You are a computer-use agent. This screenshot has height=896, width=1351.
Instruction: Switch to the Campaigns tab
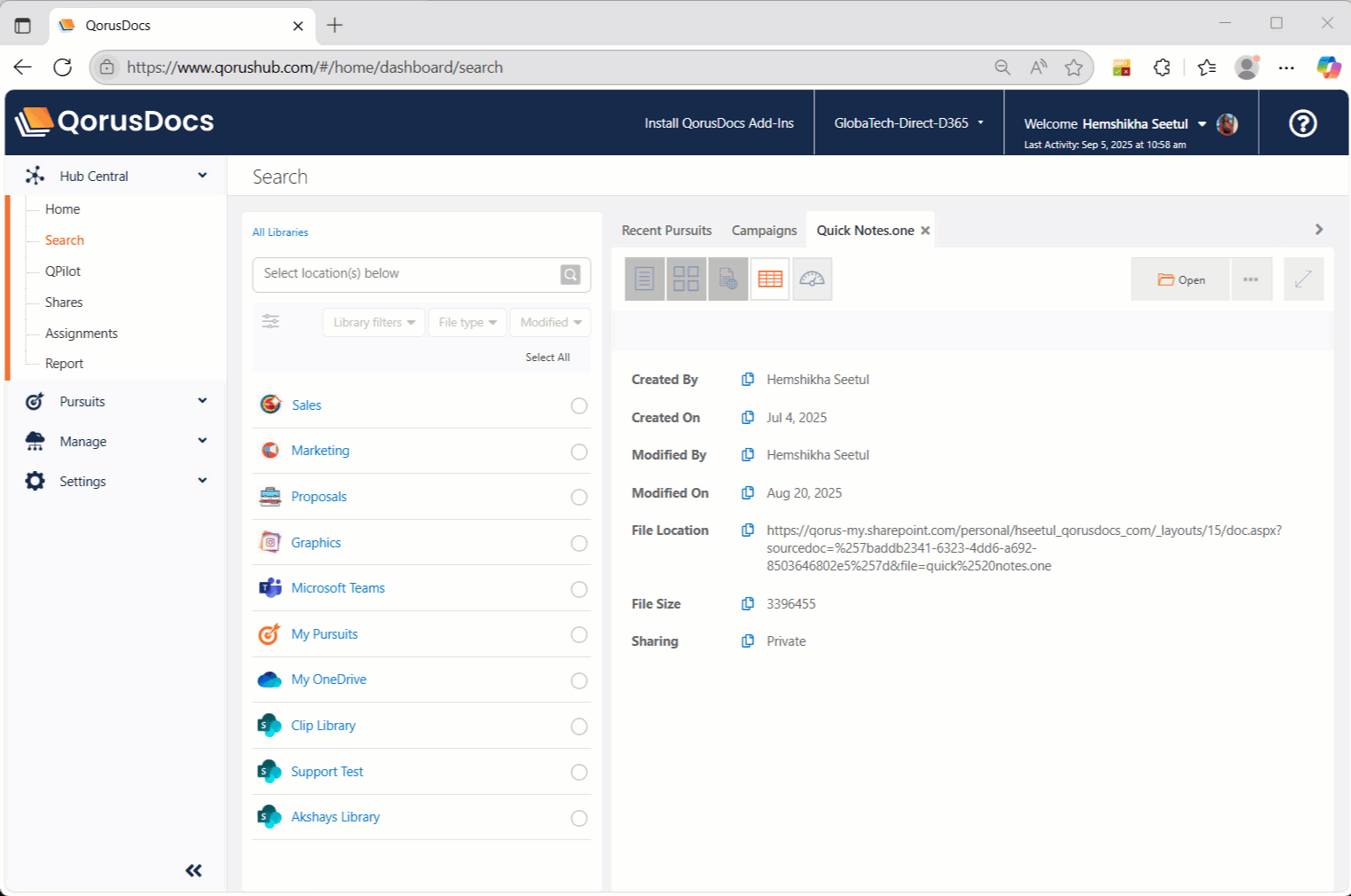(764, 231)
